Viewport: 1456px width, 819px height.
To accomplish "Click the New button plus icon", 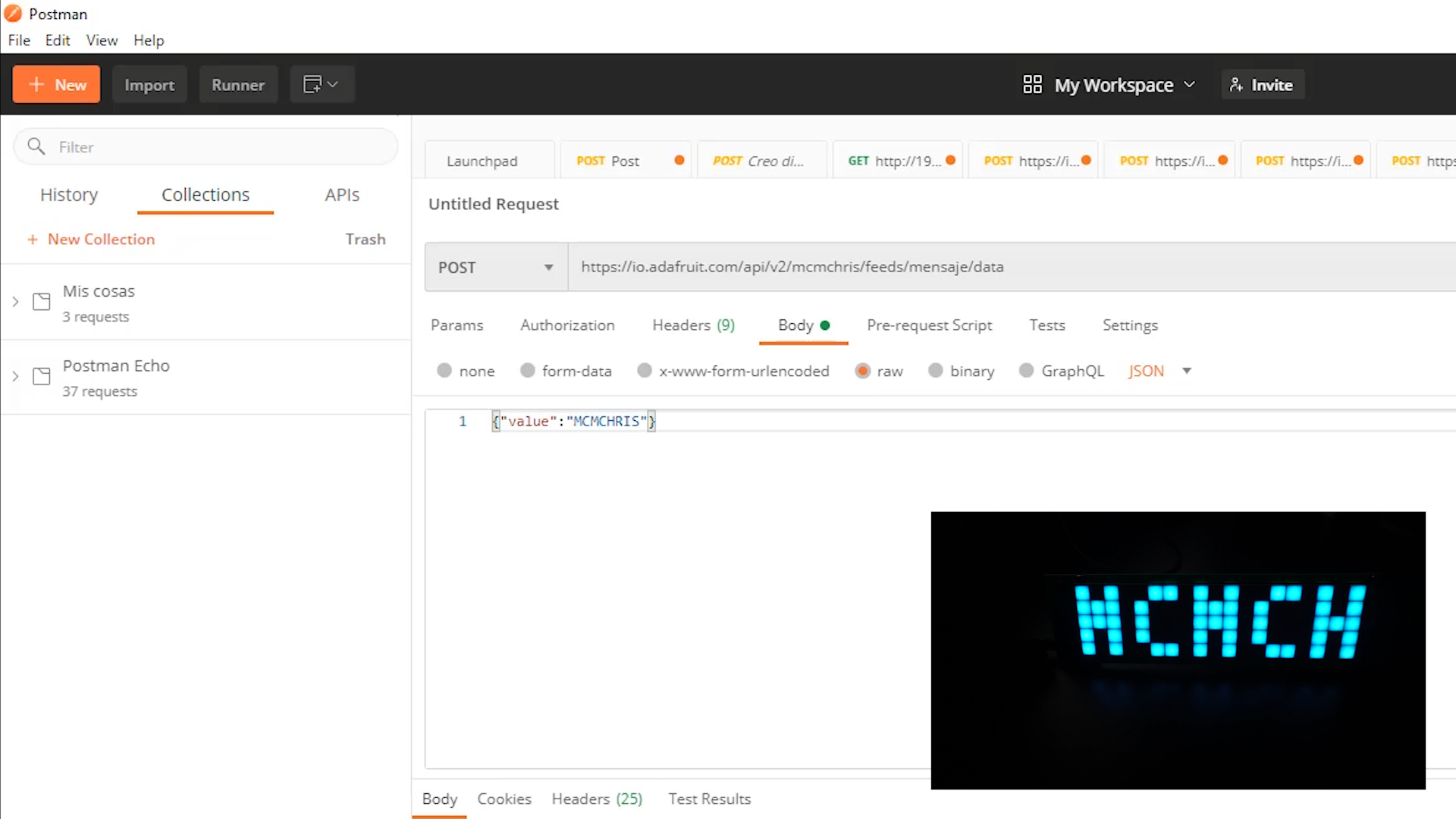I will (x=36, y=84).
